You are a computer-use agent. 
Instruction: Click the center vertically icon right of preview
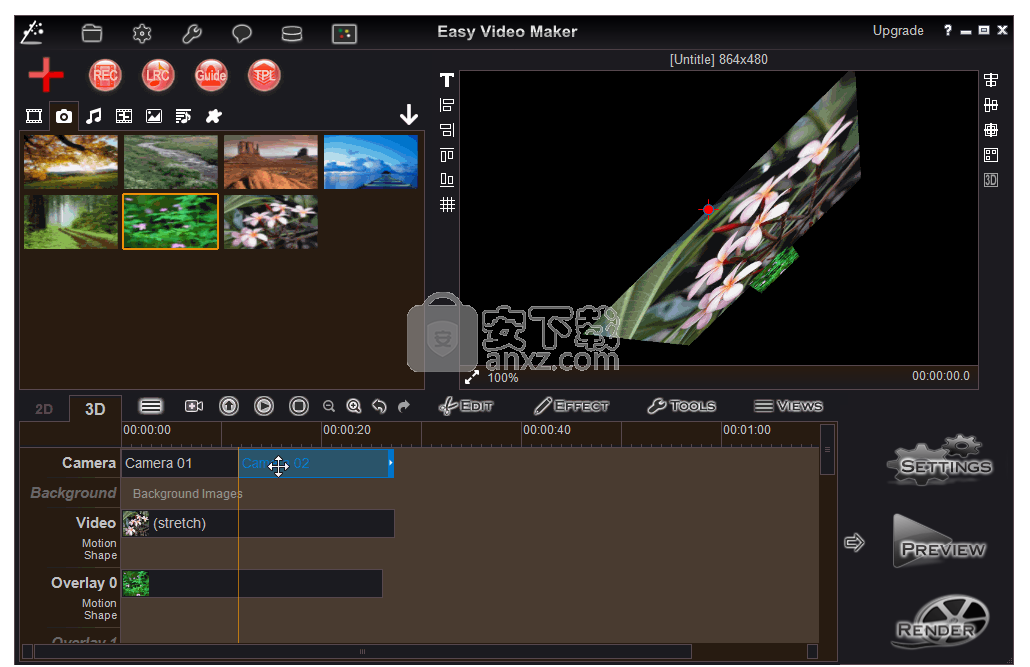[x=991, y=105]
